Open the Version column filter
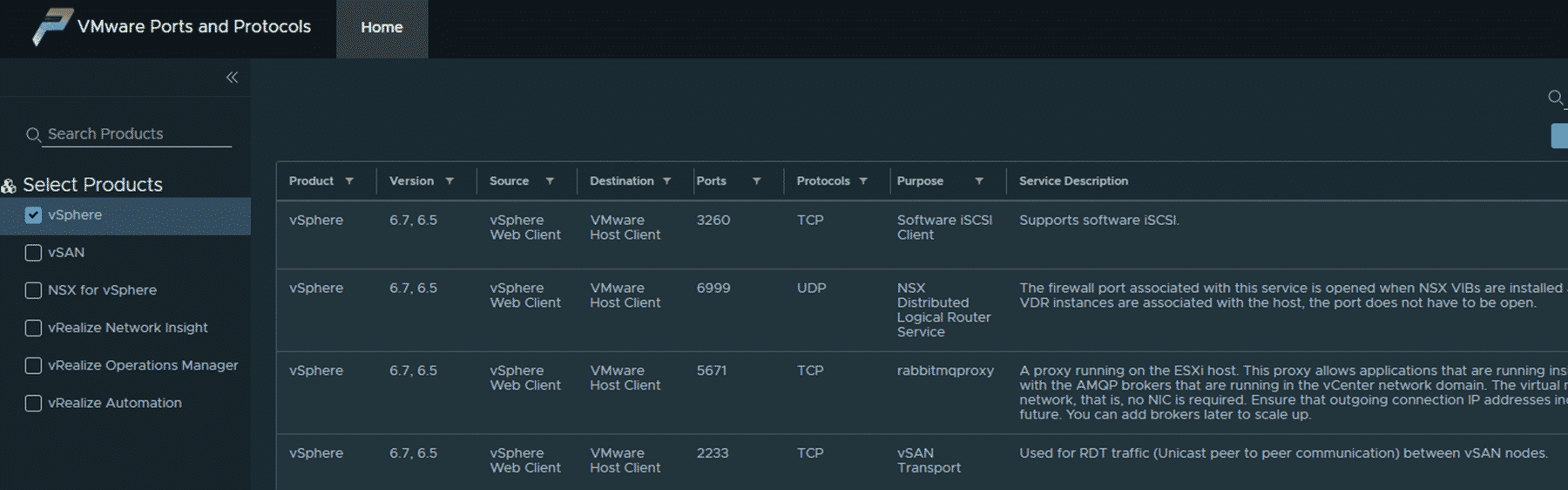This screenshot has width=1568, height=490. [449, 181]
